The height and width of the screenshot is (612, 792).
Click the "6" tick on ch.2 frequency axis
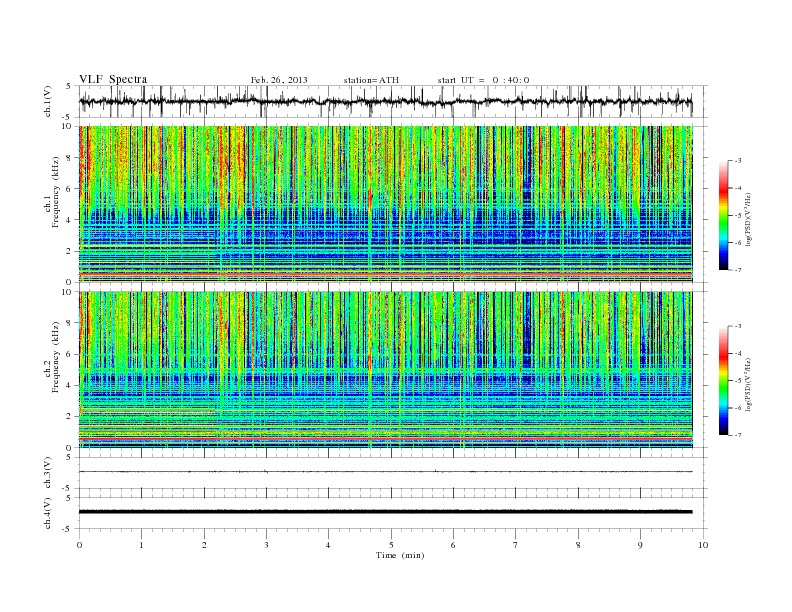pos(70,354)
